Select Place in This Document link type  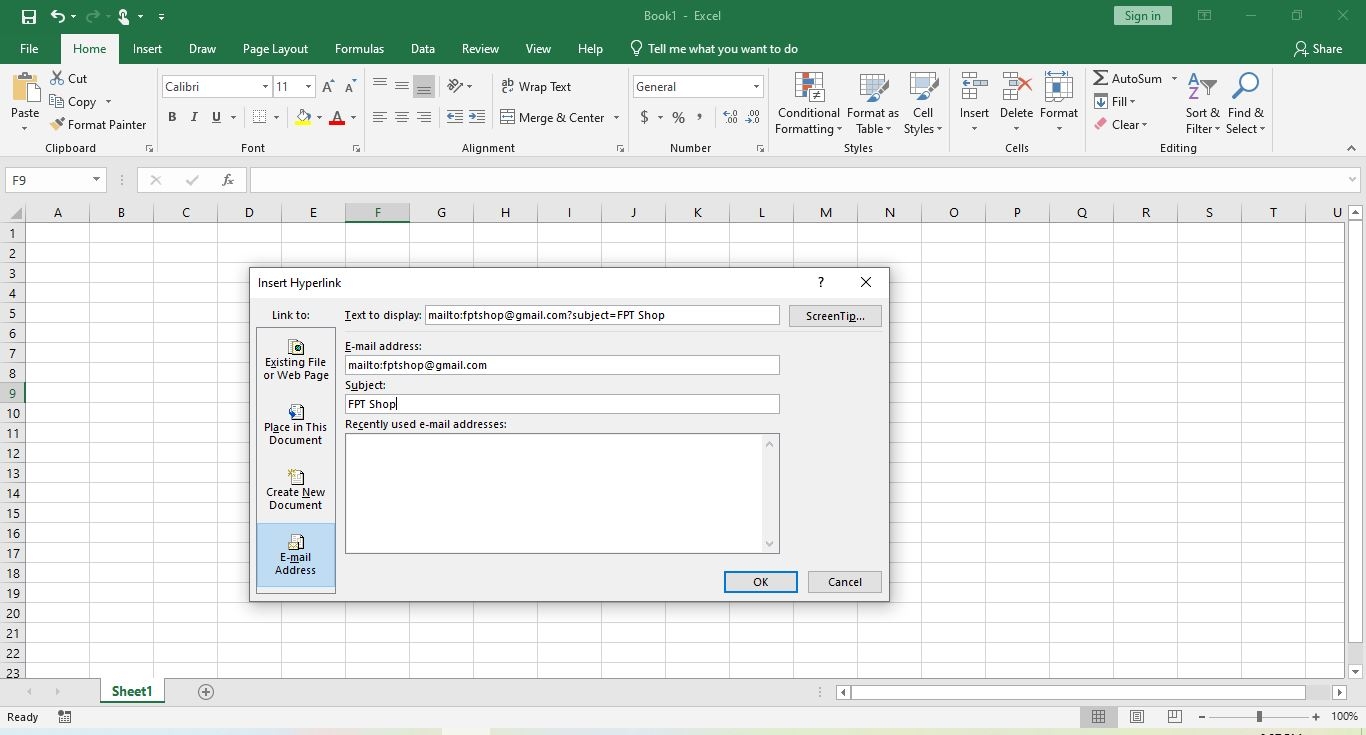pyautogui.click(x=296, y=425)
